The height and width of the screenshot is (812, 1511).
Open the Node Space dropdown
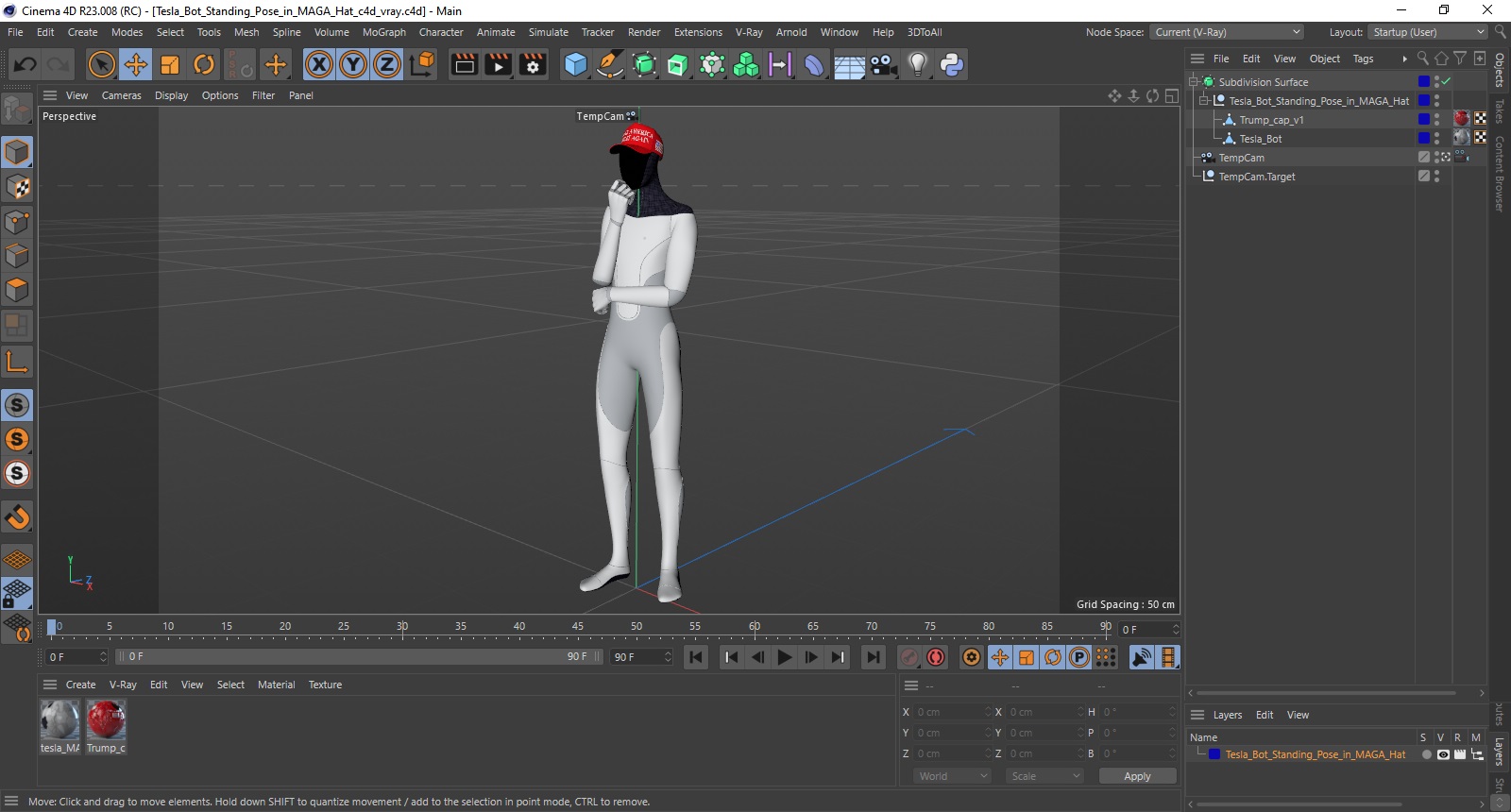coord(1227,32)
